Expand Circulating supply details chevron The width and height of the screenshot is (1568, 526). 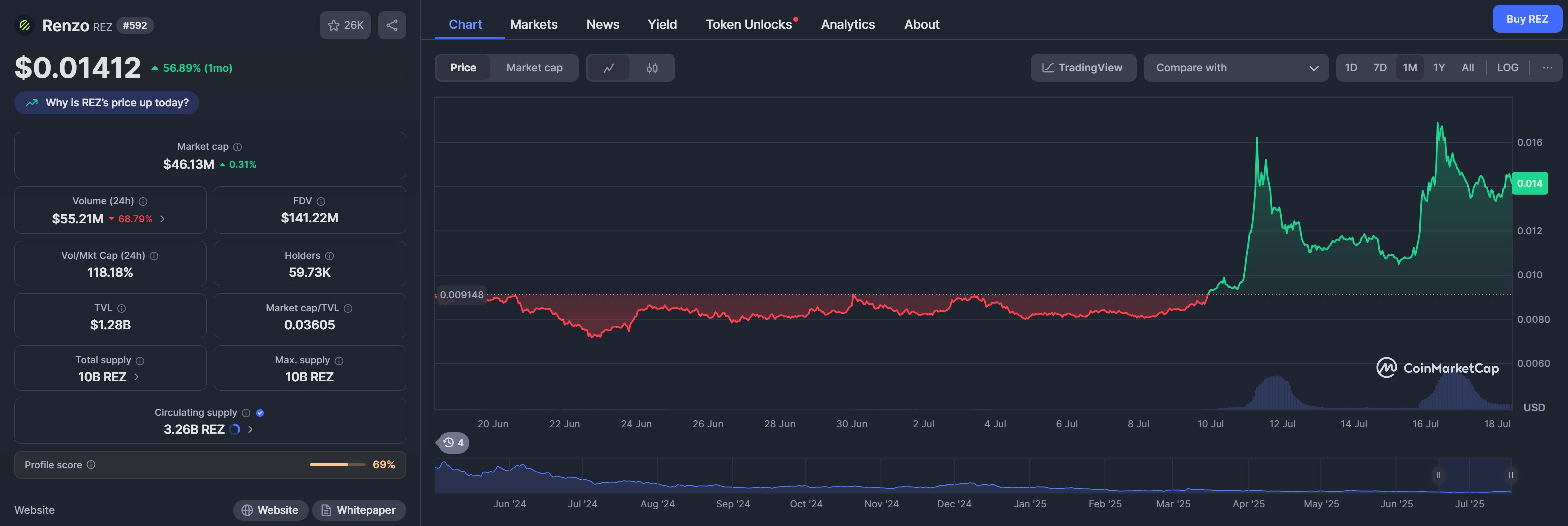pyautogui.click(x=250, y=429)
